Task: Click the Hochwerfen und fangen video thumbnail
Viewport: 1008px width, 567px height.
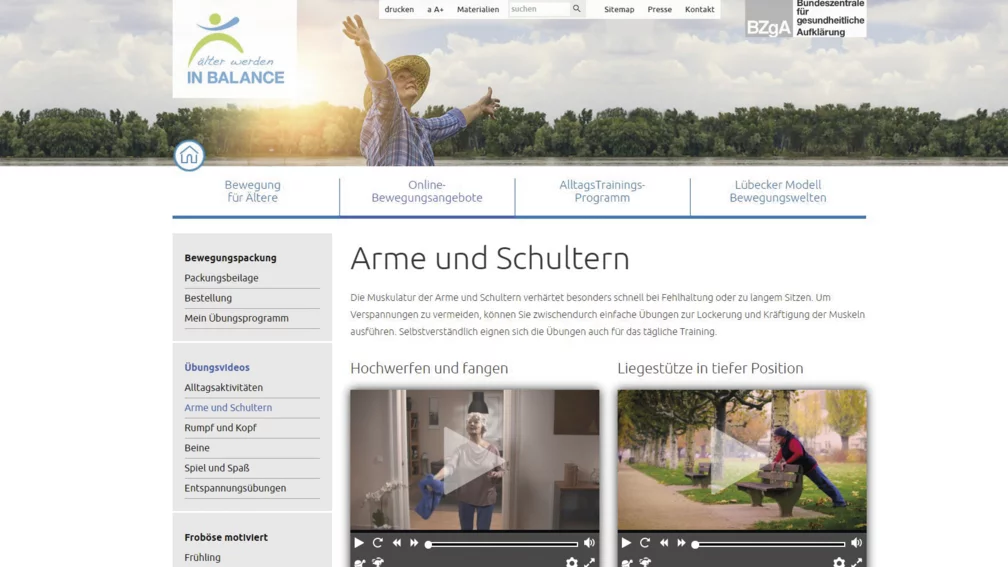Action: (x=474, y=460)
